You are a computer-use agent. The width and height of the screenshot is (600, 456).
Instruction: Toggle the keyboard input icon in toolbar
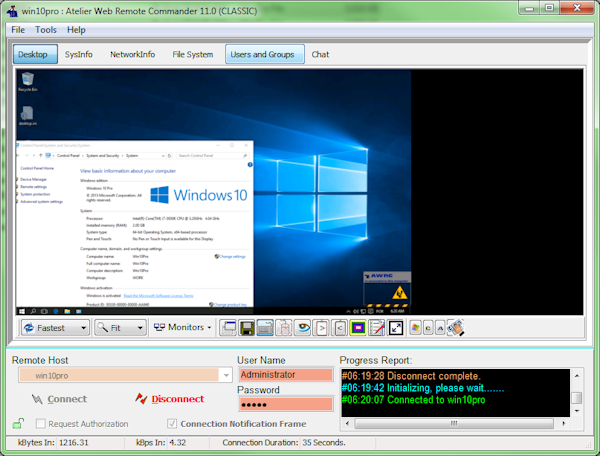[x=265, y=328]
